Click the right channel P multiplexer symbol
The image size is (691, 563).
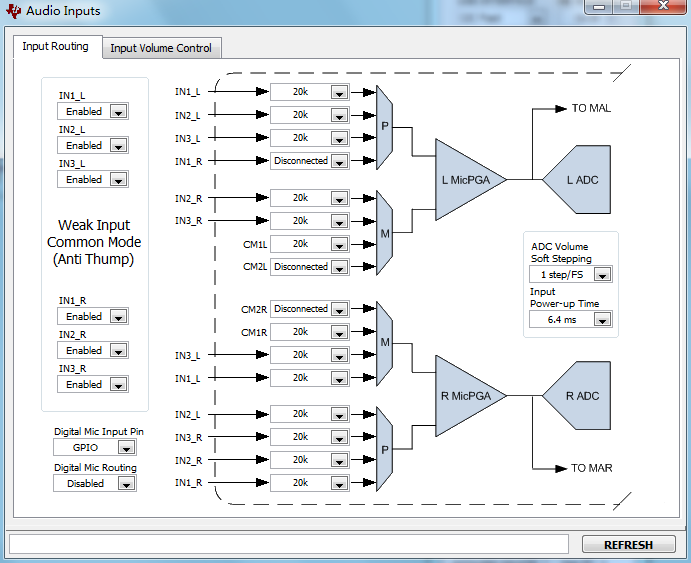click(384, 449)
